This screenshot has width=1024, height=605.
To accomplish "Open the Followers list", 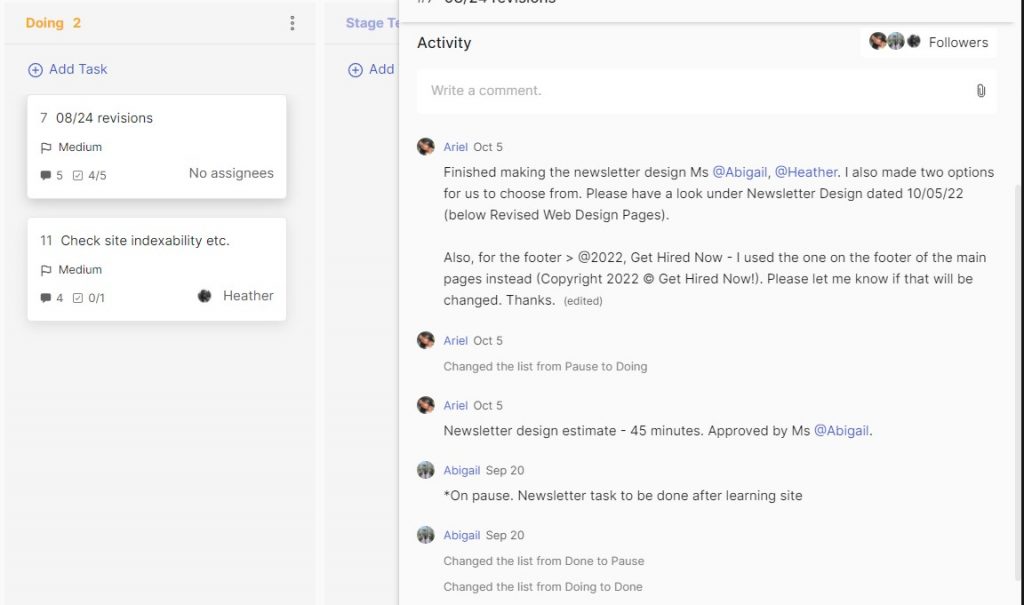I will pos(928,42).
